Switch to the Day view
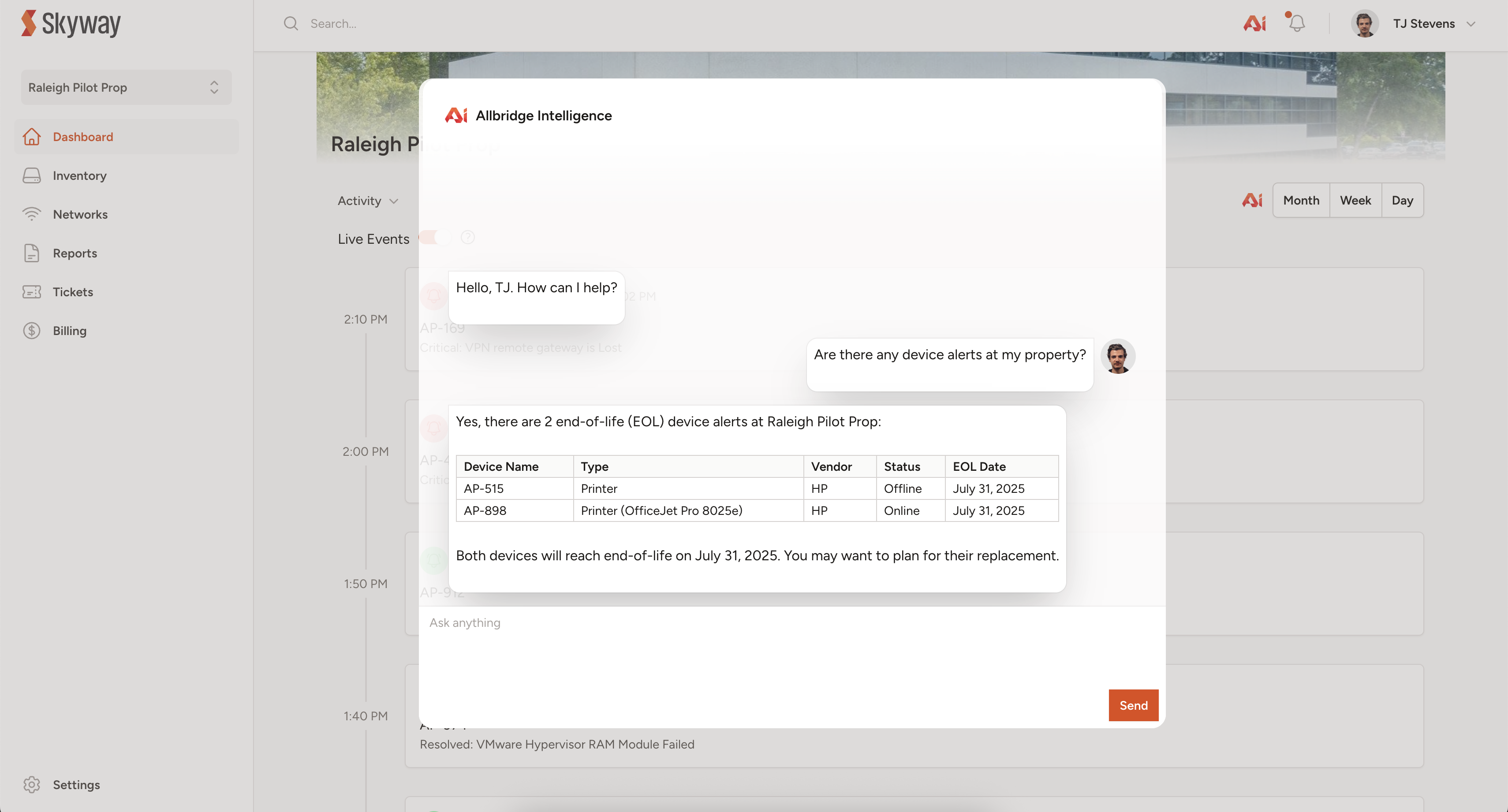The height and width of the screenshot is (812, 1508). 1402,200
